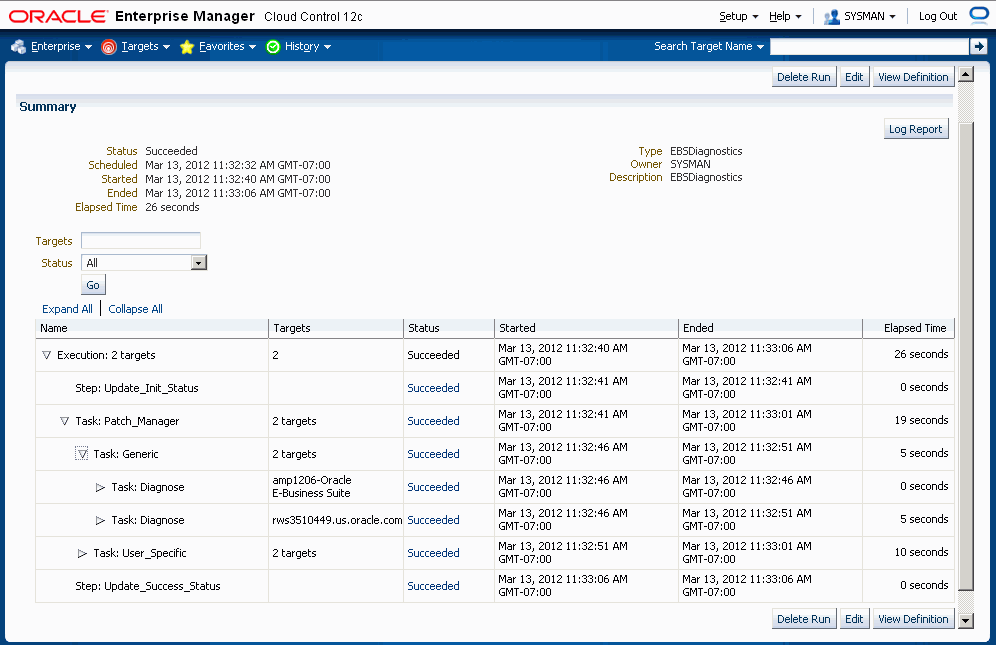Screen dimensions: 996x645
Task: Click the scrollbar up arrow
Action: click(x=966, y=74)
